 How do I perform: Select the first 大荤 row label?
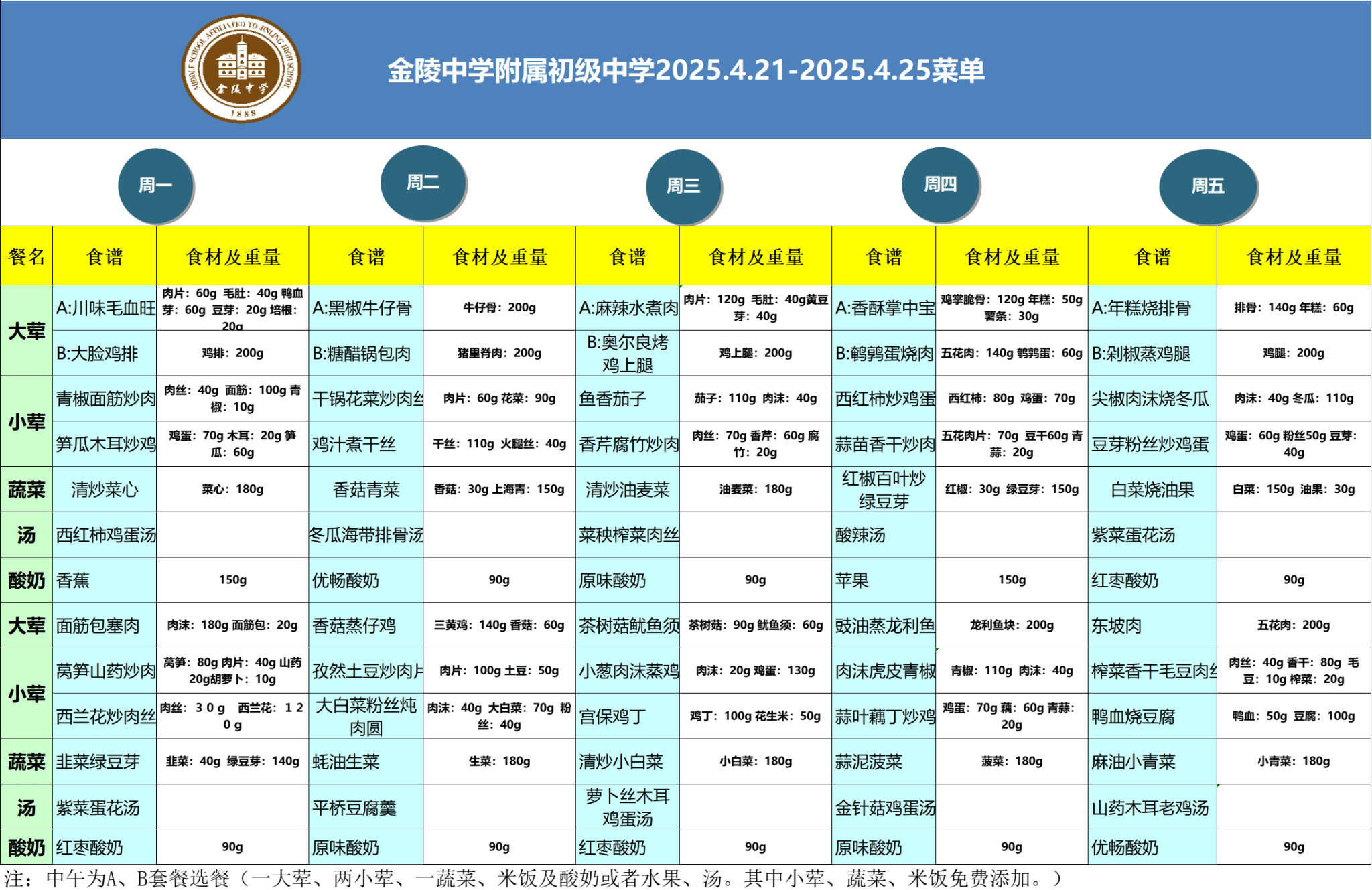point(26,331)
